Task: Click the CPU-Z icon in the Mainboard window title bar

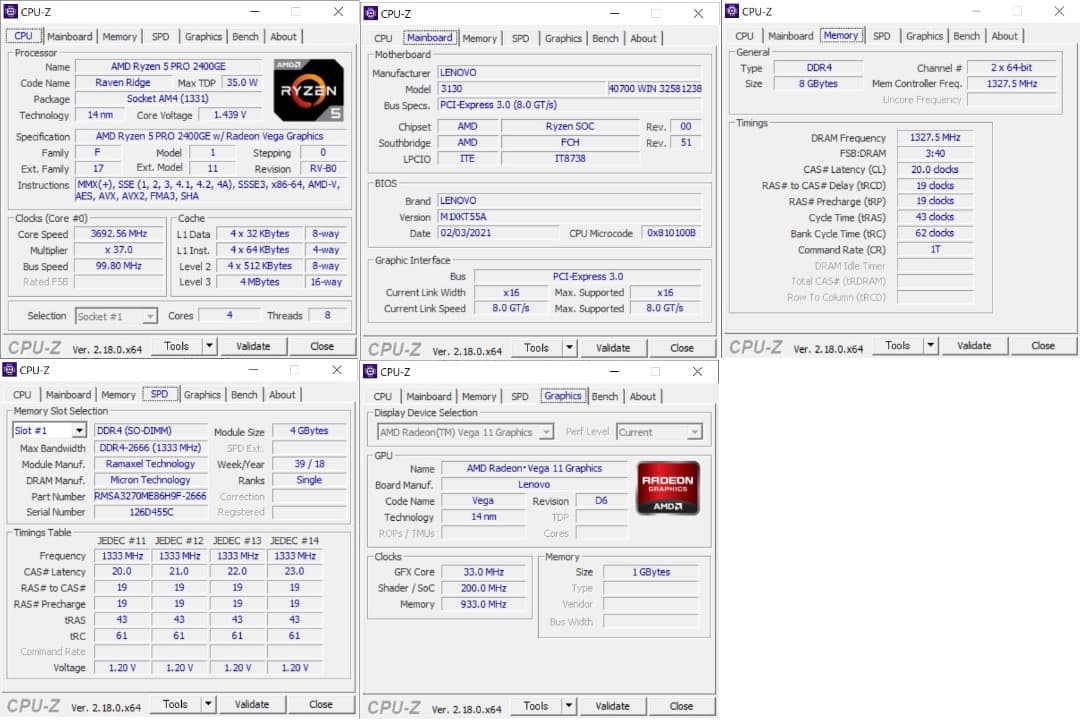Action: 371,13
